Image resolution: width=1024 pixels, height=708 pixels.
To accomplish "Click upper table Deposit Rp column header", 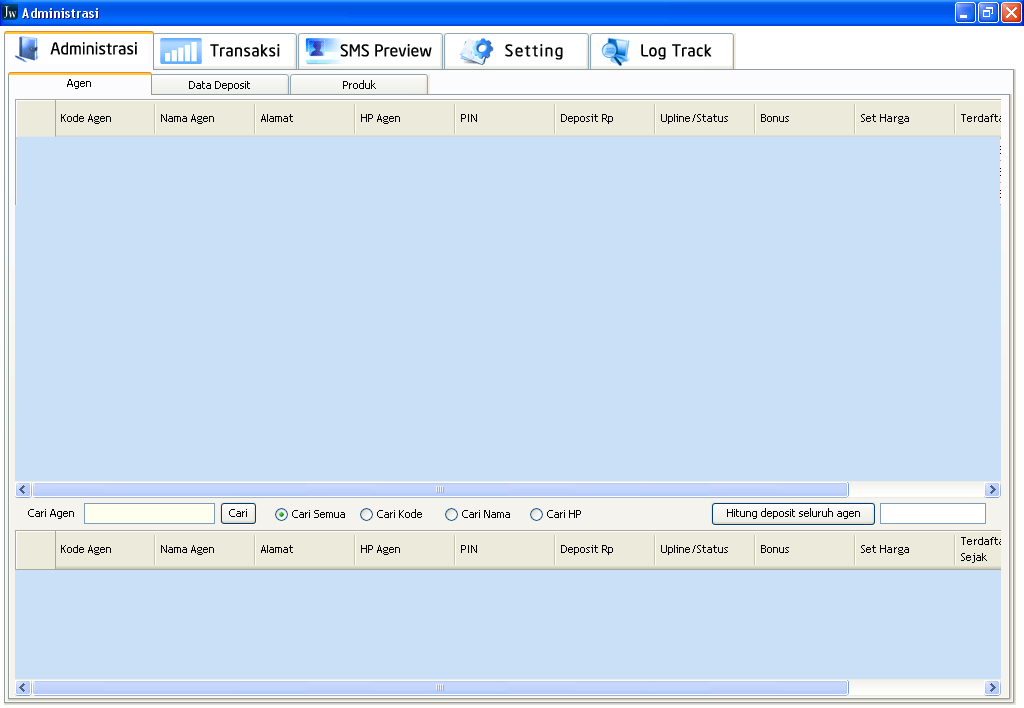I will point(604,118).
